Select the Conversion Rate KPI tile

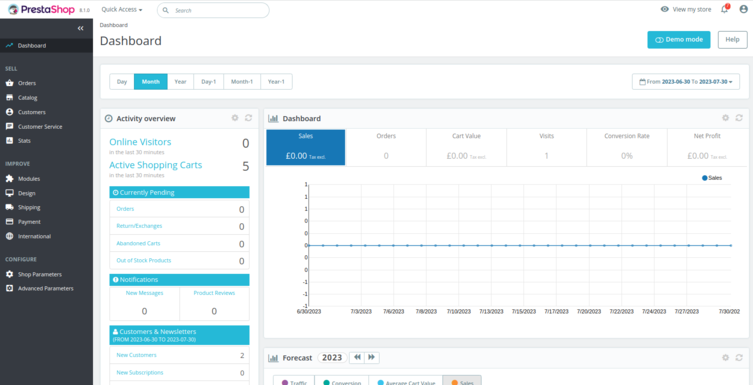pos(627,147)
